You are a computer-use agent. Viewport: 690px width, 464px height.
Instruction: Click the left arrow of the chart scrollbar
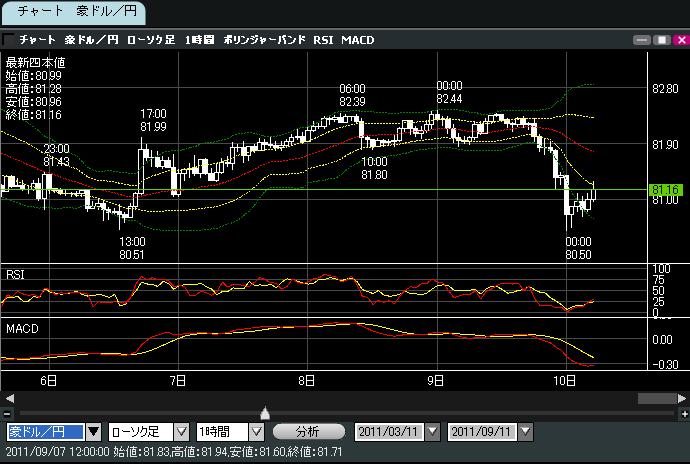point(9,398)
